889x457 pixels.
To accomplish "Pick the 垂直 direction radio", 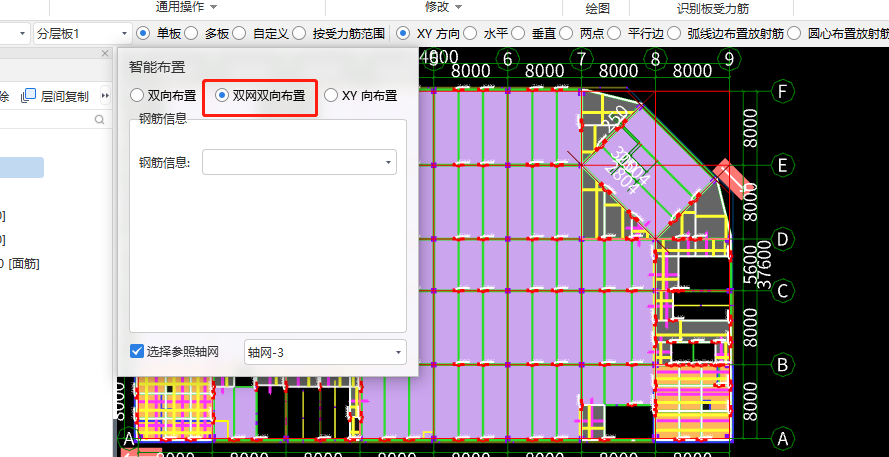I will coord(518,33).
